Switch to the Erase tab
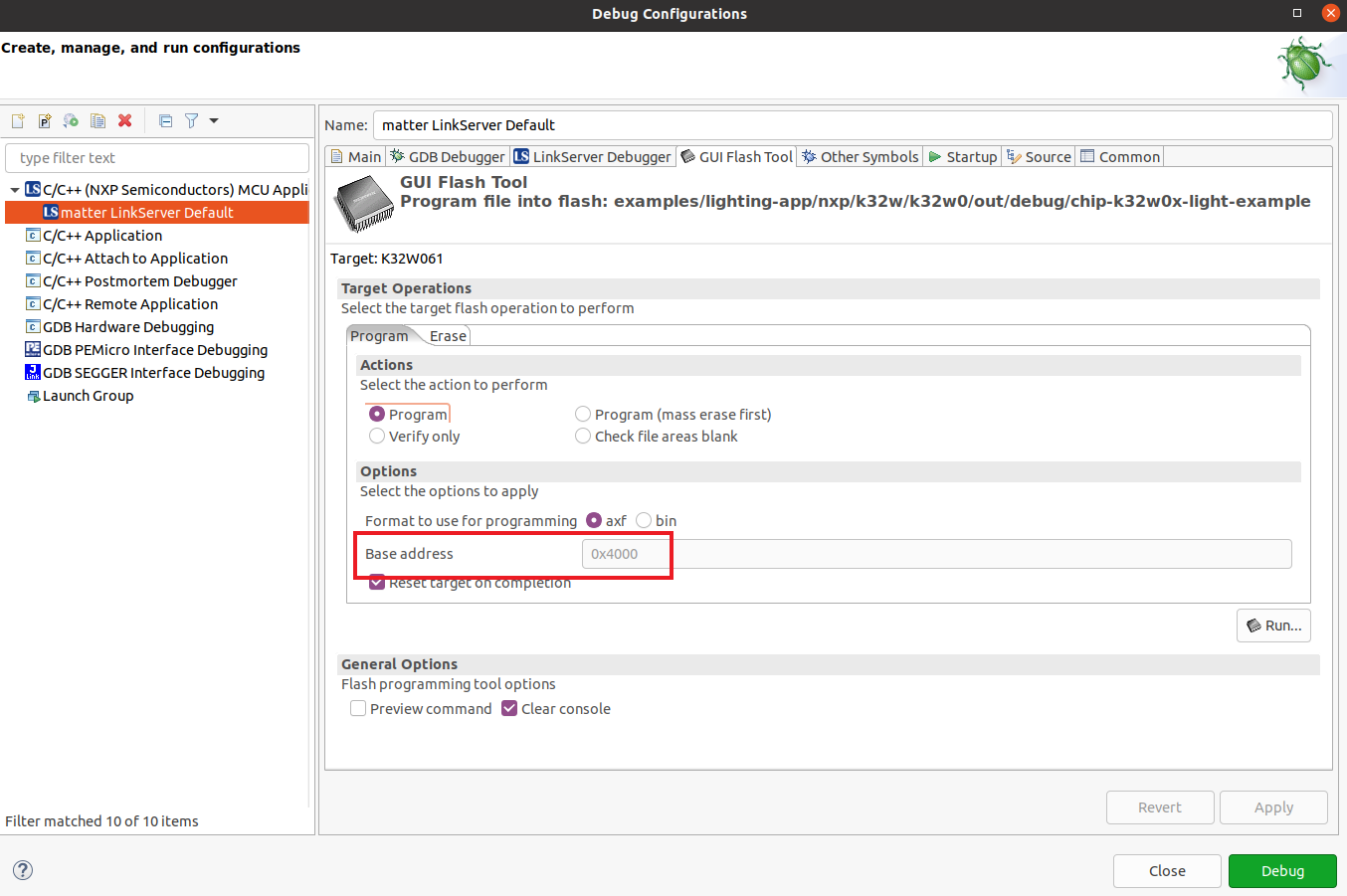This screenshot has height=896, width=1347. click(447, 335)
